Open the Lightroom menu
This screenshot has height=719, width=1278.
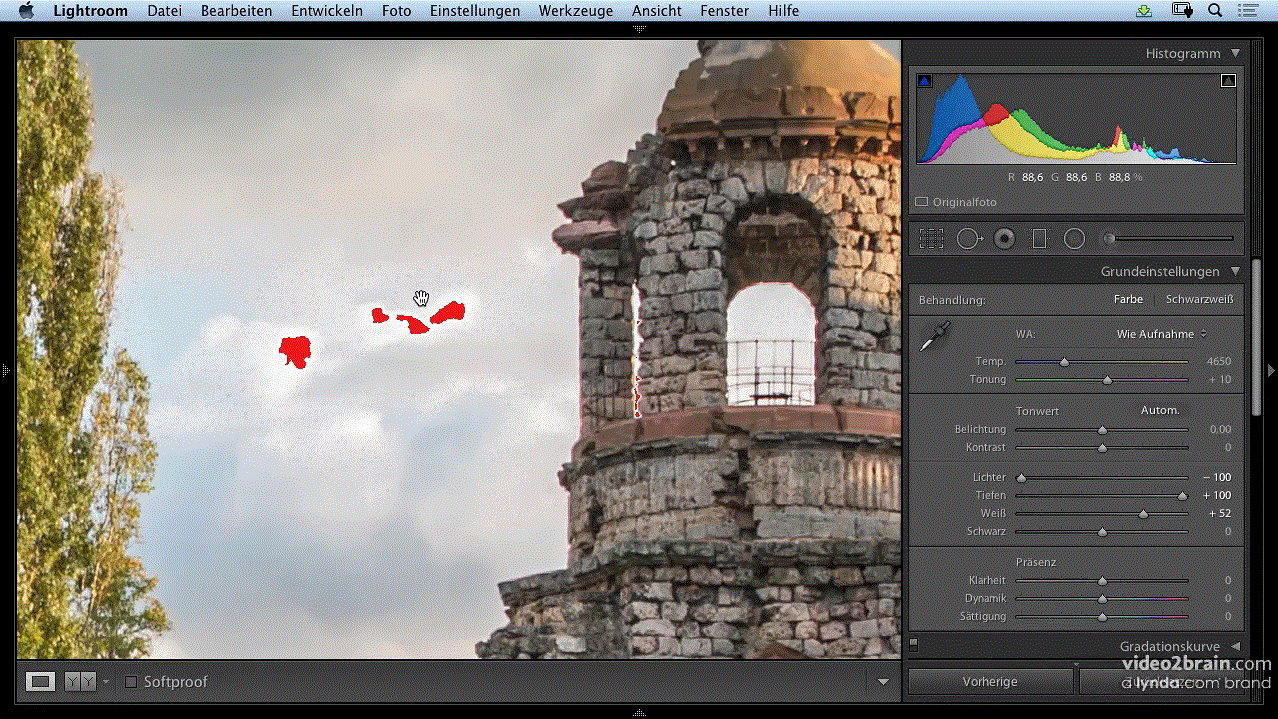point(91,11)
